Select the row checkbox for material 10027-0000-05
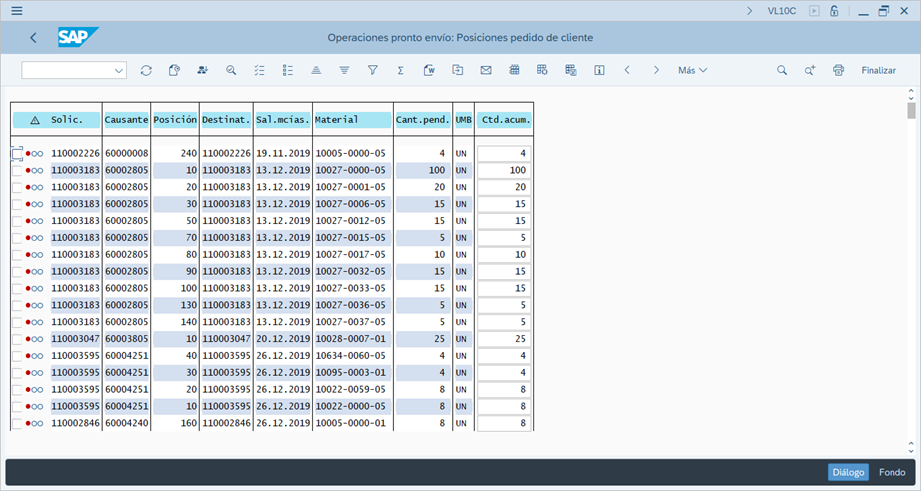Screen dimensions: 921x491 click(x=17, y=170)
